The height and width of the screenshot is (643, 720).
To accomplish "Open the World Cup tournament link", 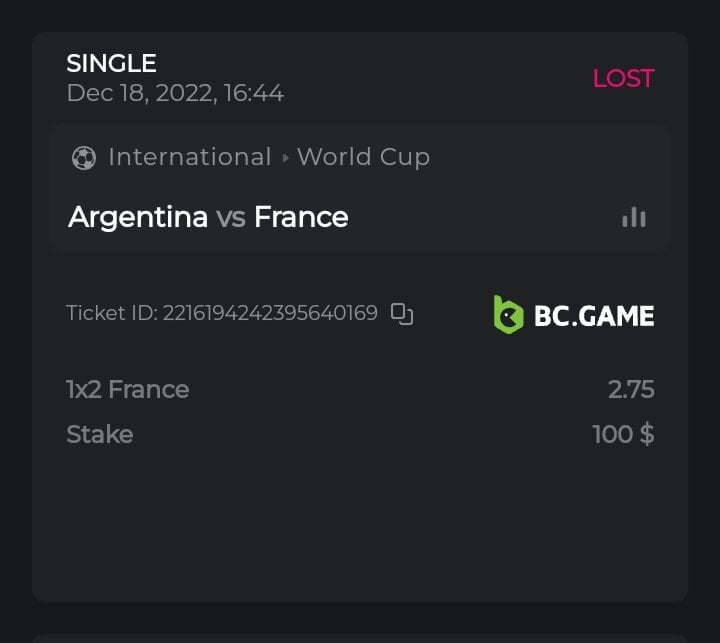I will [363, 157].
